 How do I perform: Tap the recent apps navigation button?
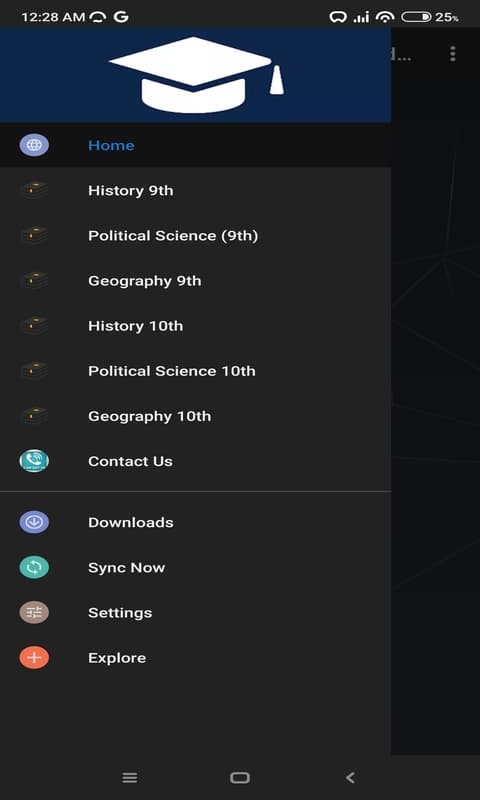(x=130, y=778)
